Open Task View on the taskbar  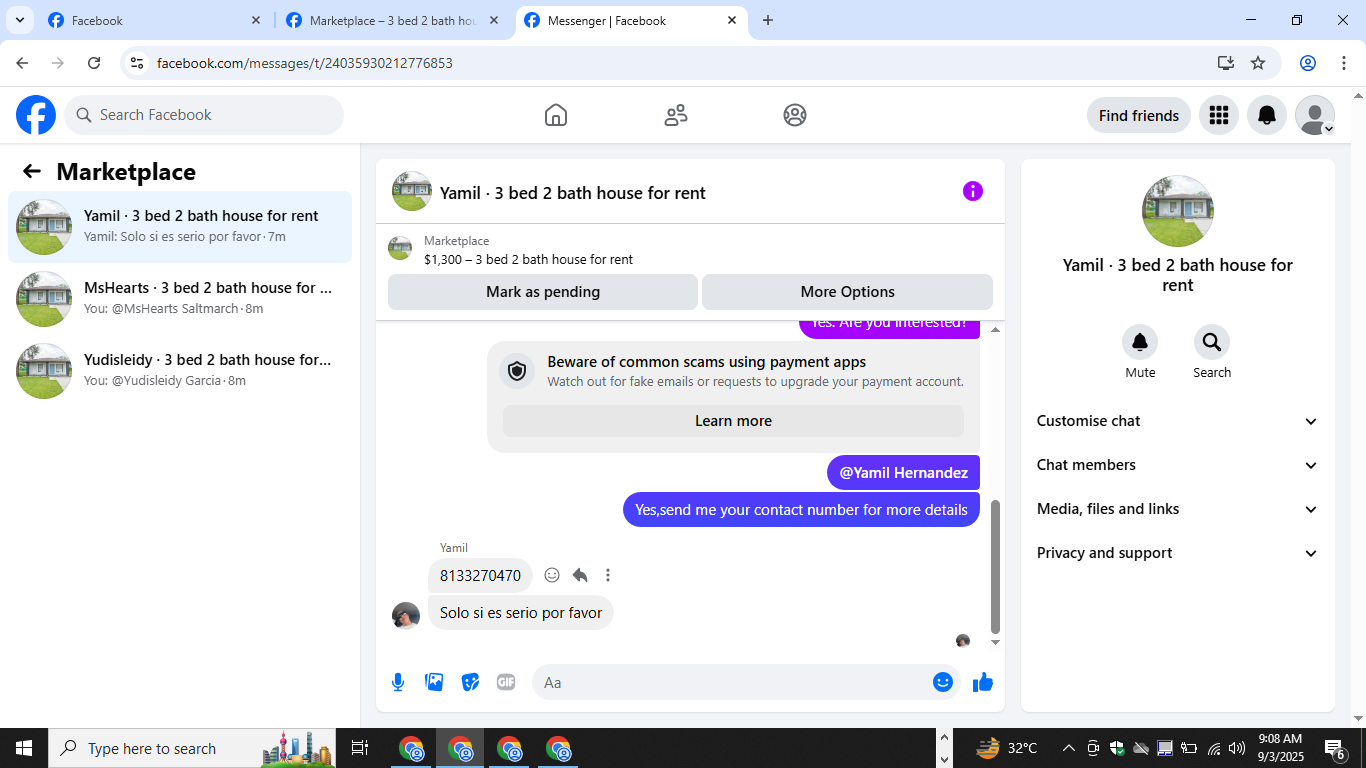click(x=360, y=748)
